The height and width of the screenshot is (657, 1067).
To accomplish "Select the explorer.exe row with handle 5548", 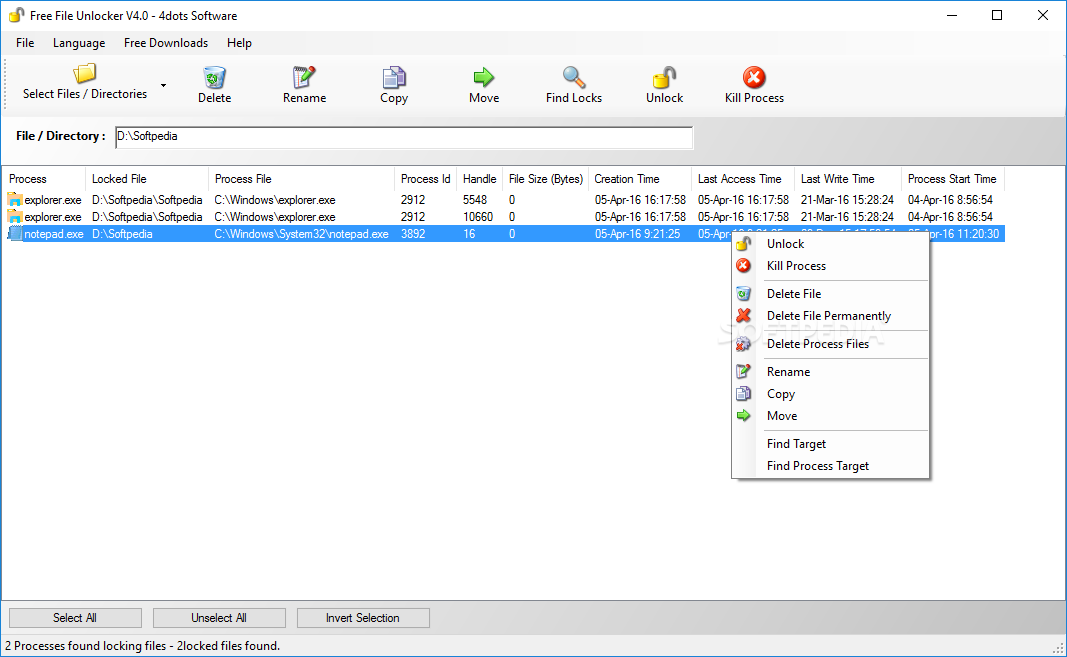I will (504, 200).
